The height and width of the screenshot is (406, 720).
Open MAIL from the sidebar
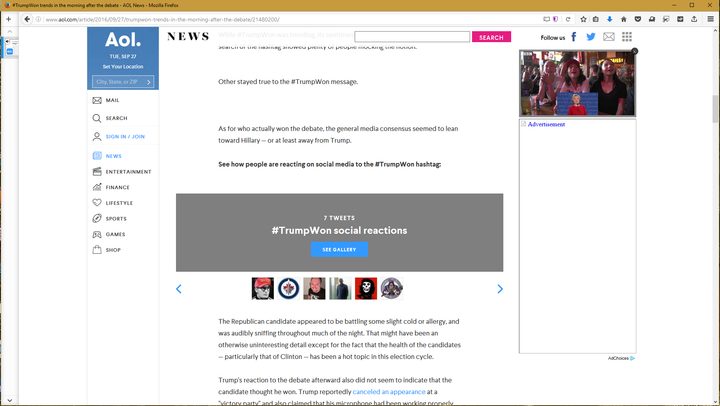tap(112, 100)
